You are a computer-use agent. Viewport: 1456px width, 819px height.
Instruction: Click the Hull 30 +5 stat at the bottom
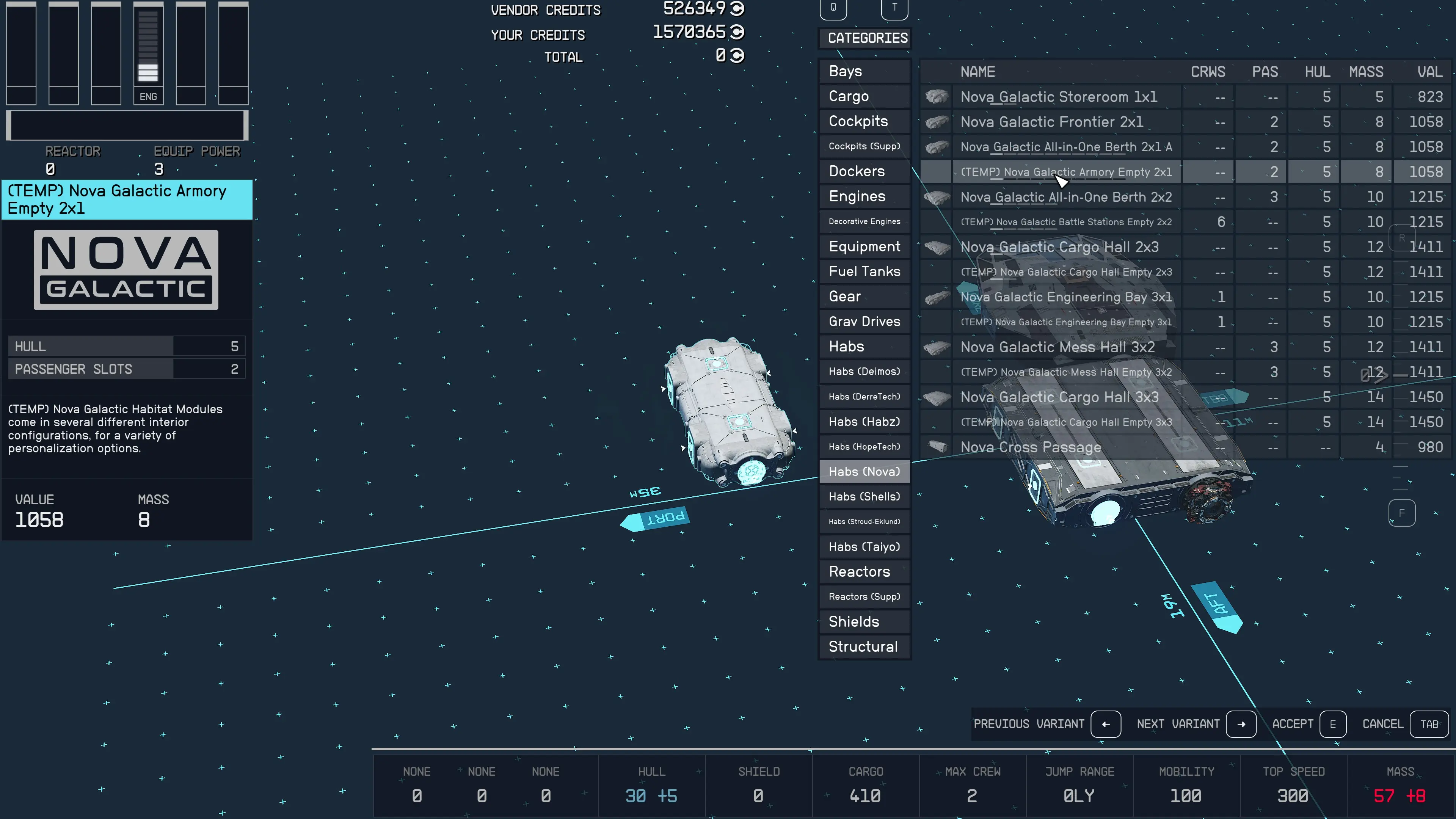tap(651, 786)
